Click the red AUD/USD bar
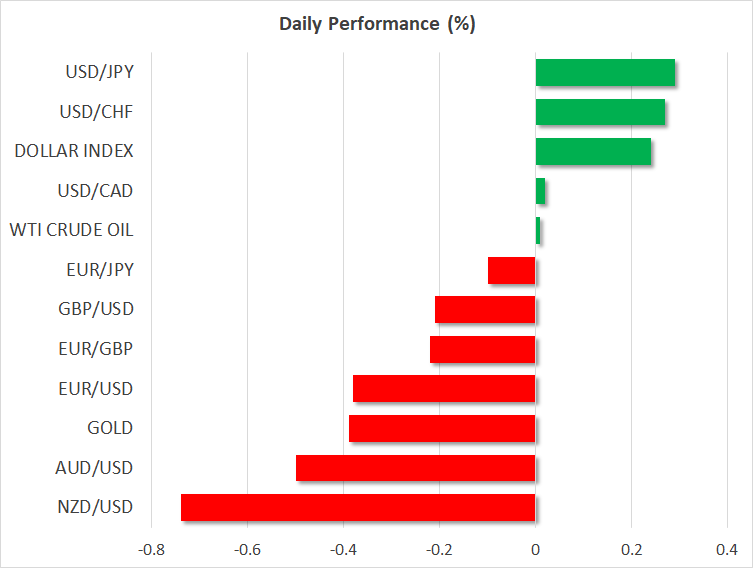Screen dimensions: 753x568 click(416, 467)
